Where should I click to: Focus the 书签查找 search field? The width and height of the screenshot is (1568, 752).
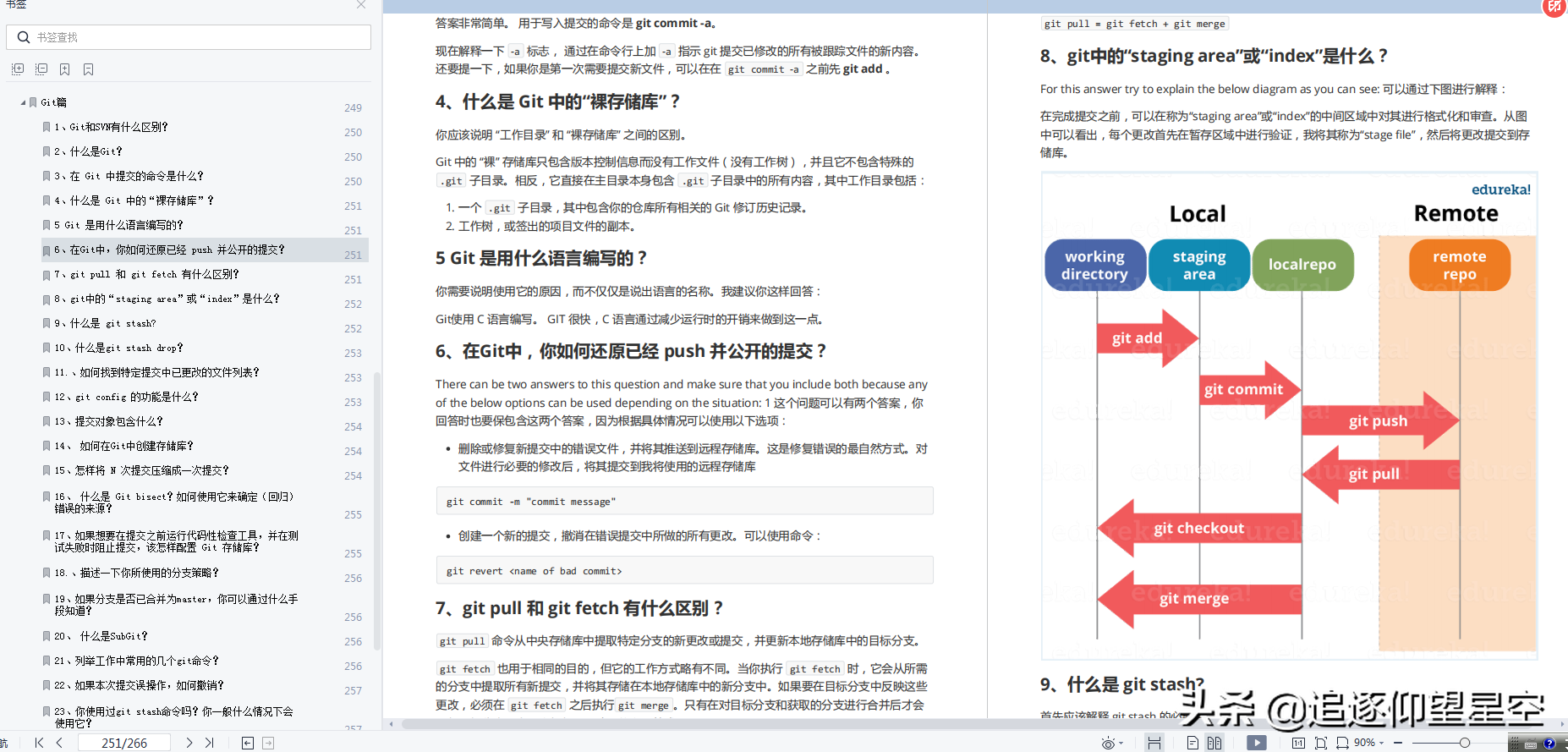[x=189, y=37]
